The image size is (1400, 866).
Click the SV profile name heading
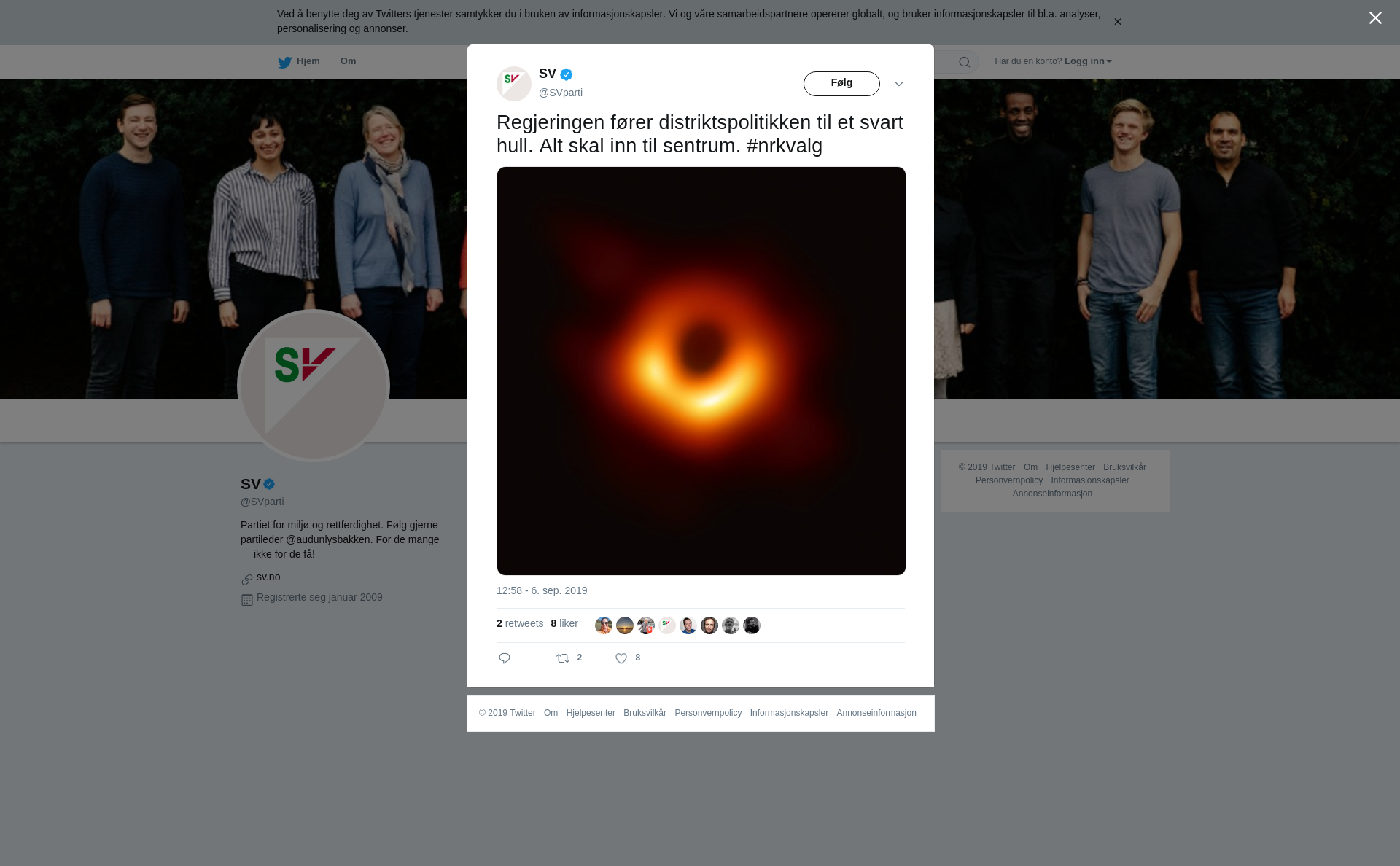251,484
